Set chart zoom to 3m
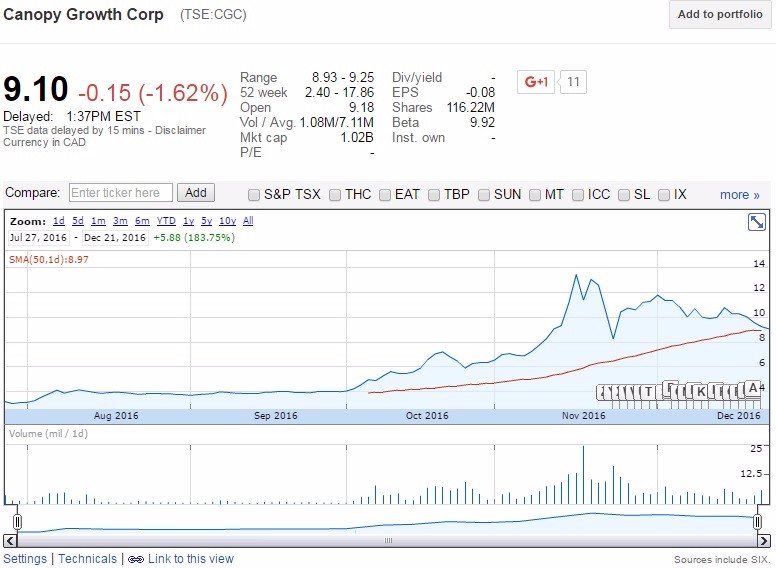The height and width of the screenshot is (568, 776). click(120, 221)
